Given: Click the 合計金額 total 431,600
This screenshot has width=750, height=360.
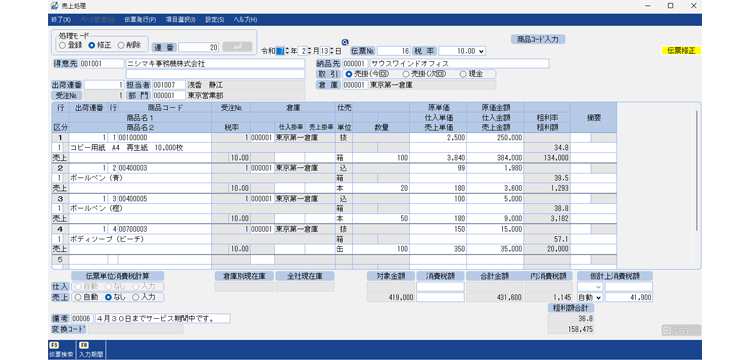Looking at the screenshot, I should pos(495,297).
